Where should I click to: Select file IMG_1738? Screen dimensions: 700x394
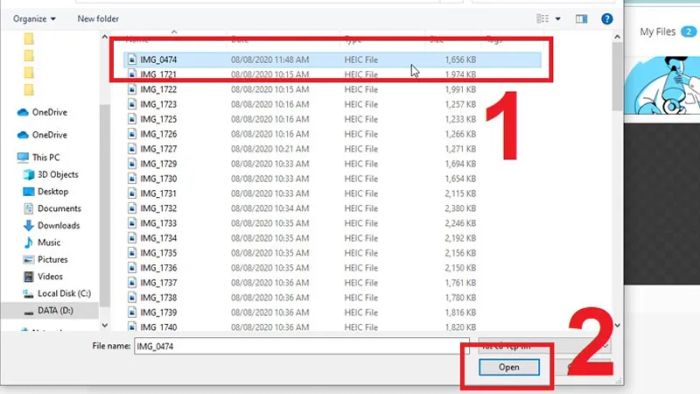[332, 298]
